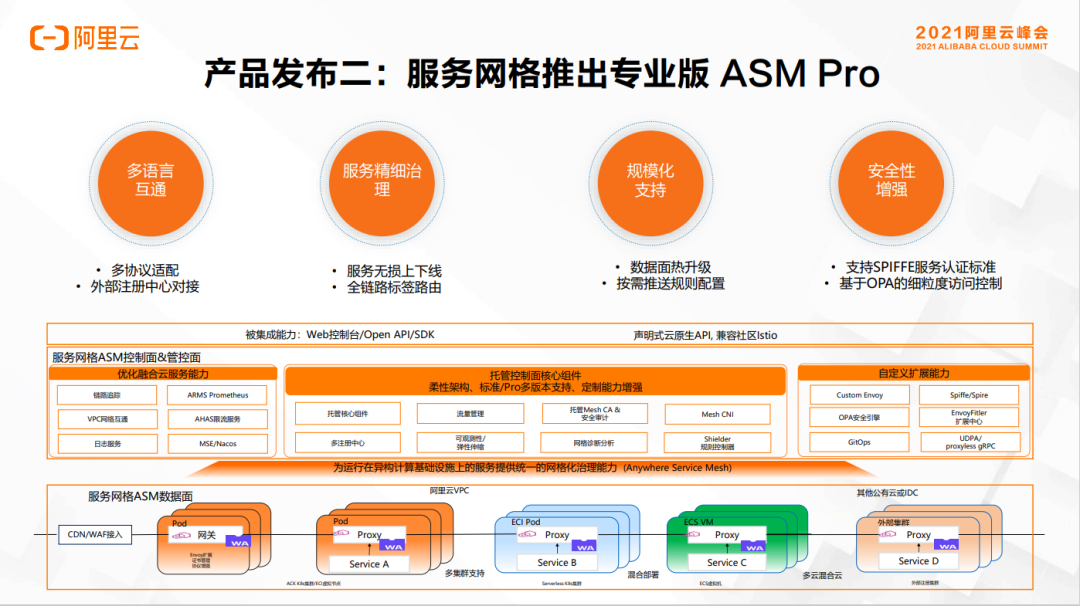Click the EnvoyFilter 扩展中心 box
The image size is (1080, 606).
(969, 417)
